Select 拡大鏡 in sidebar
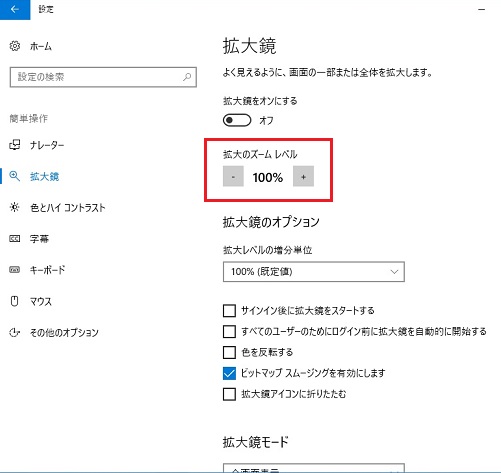This screenshot has height=473, width=501. (44, 176)
